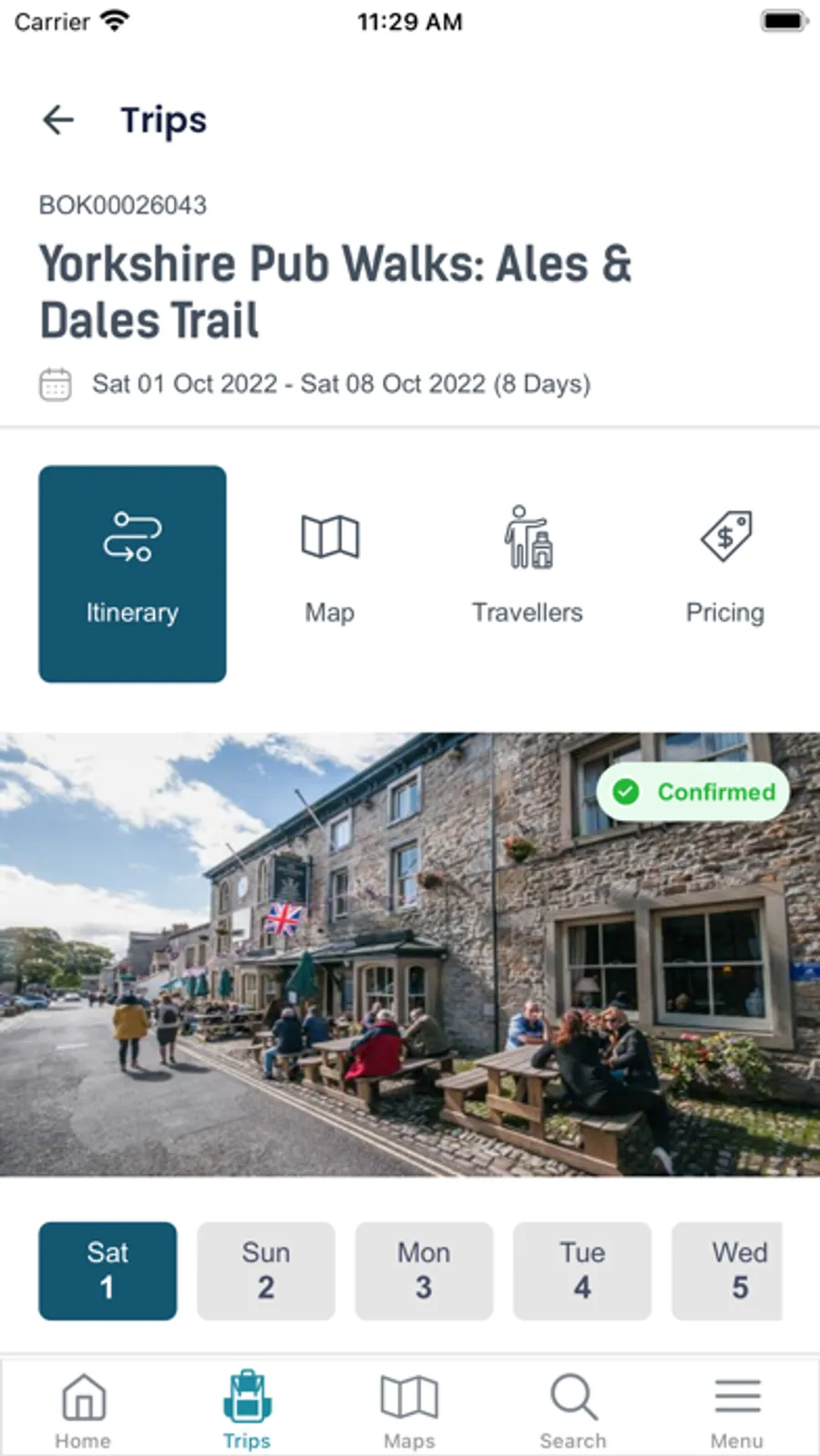Select the Trips backpack tab
The height and width of the screenshot is (1456, 820).
247,1410
